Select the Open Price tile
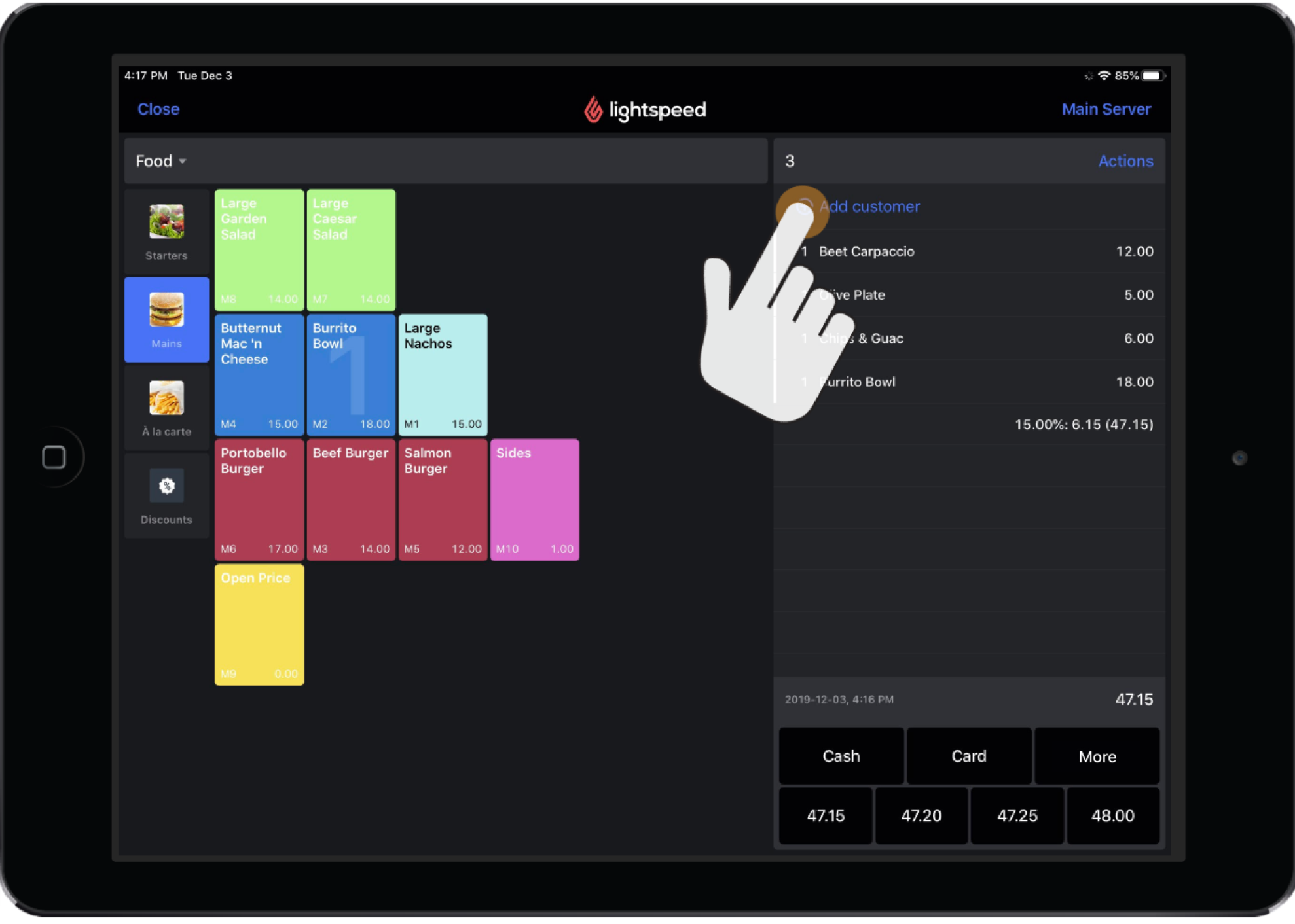Screen dimensions: 1295x924 (259, 624)
